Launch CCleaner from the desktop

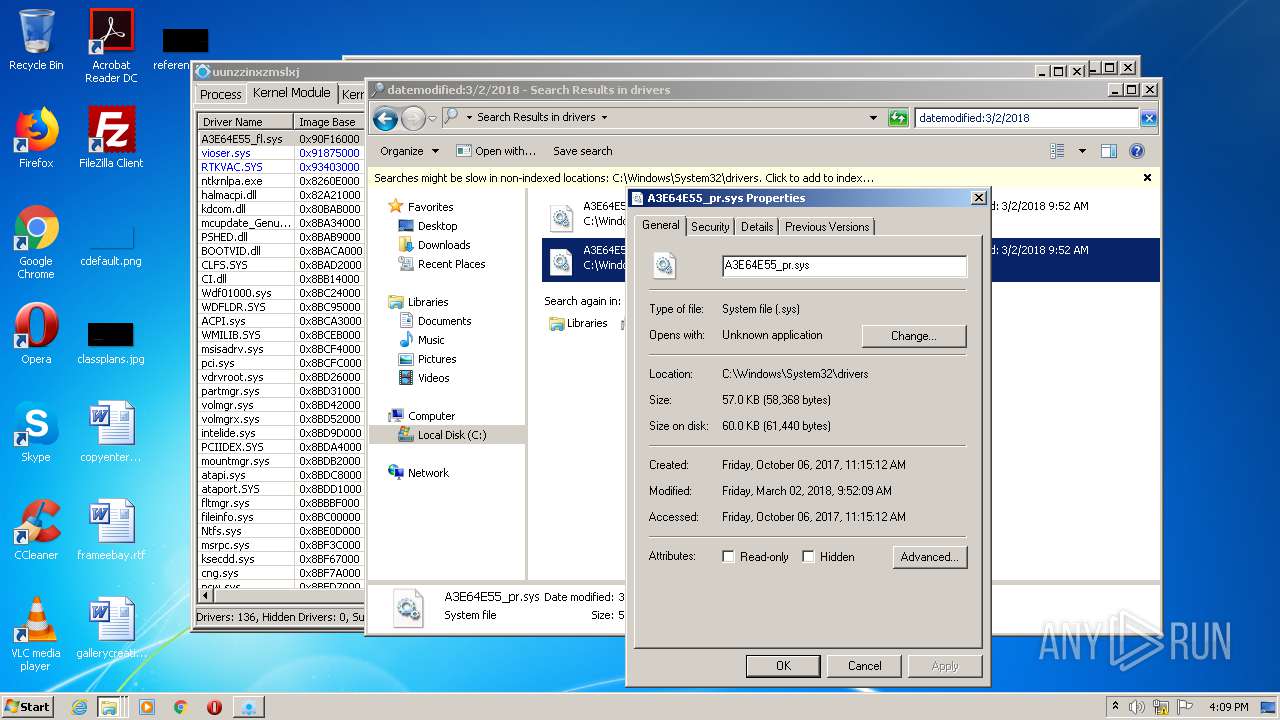[36, 530]
